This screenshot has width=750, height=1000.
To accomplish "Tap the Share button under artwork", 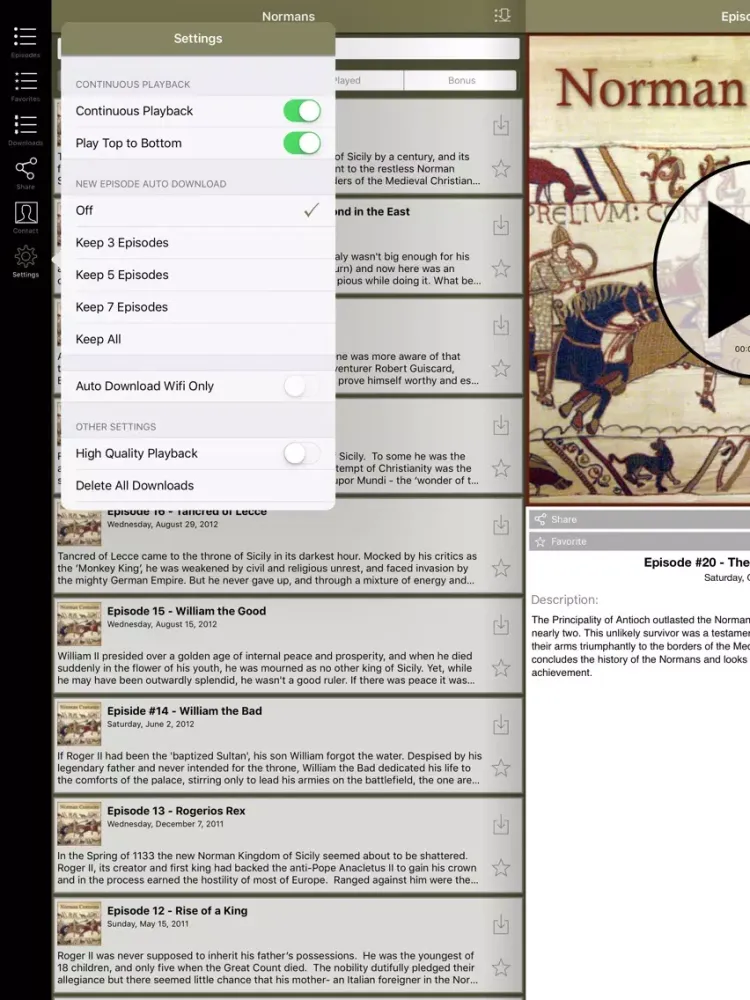I will [x=639, y=519].
